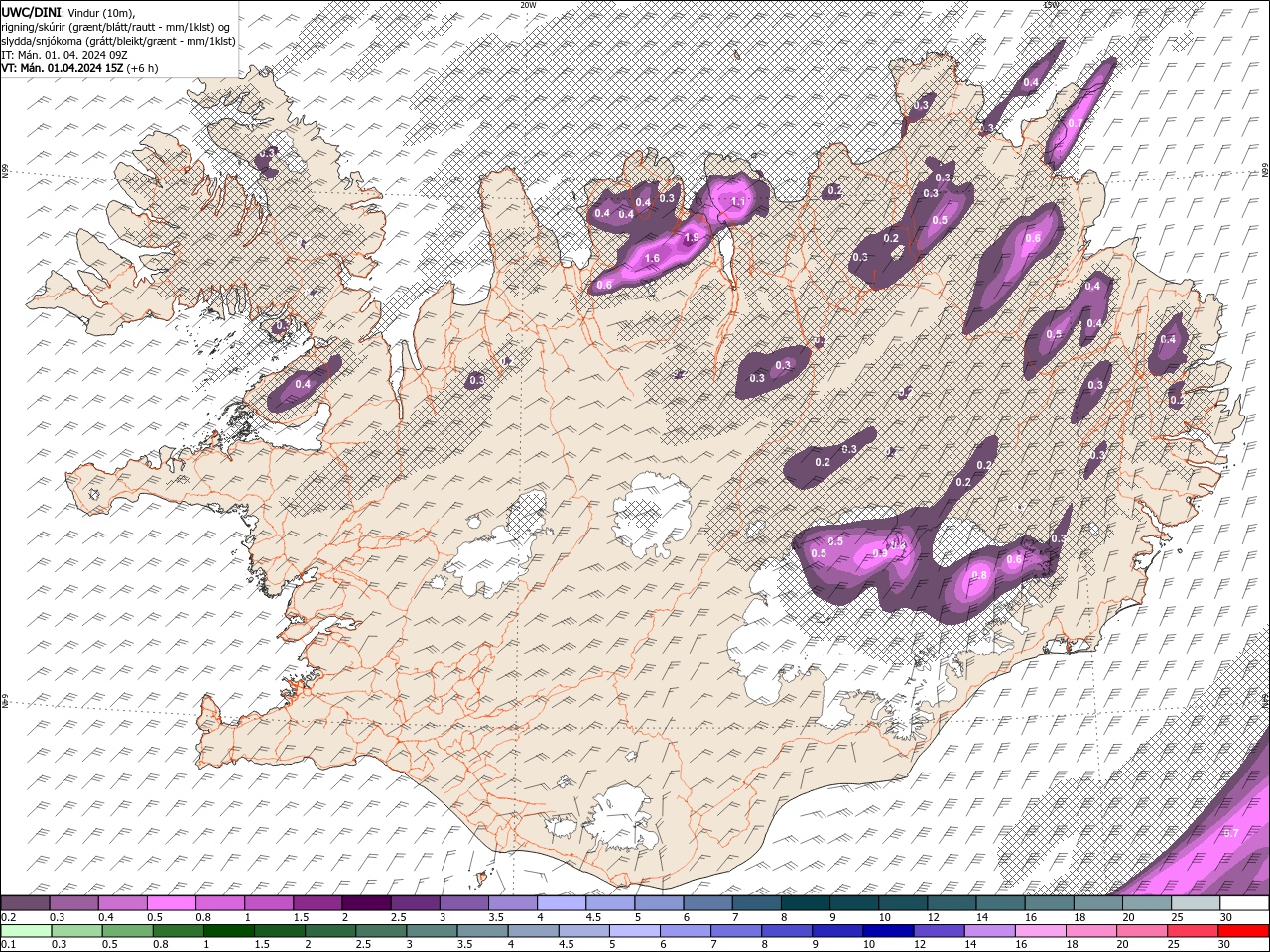Click the UWC/DINI Vindur (10m) title text

click(x=67, y=12)
